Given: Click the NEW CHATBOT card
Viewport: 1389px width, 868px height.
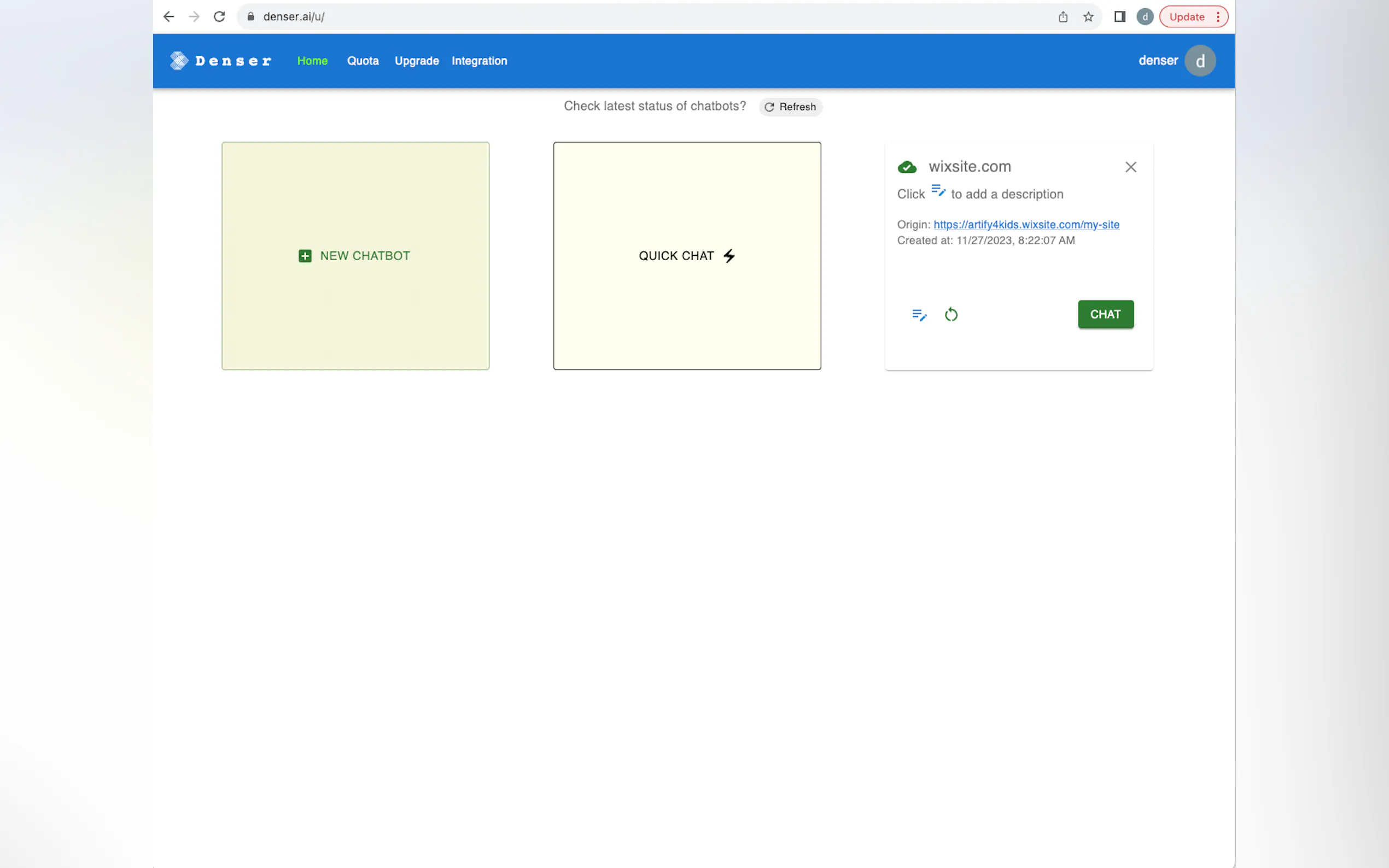Looking at the screenshot, I should coord(355,256).
